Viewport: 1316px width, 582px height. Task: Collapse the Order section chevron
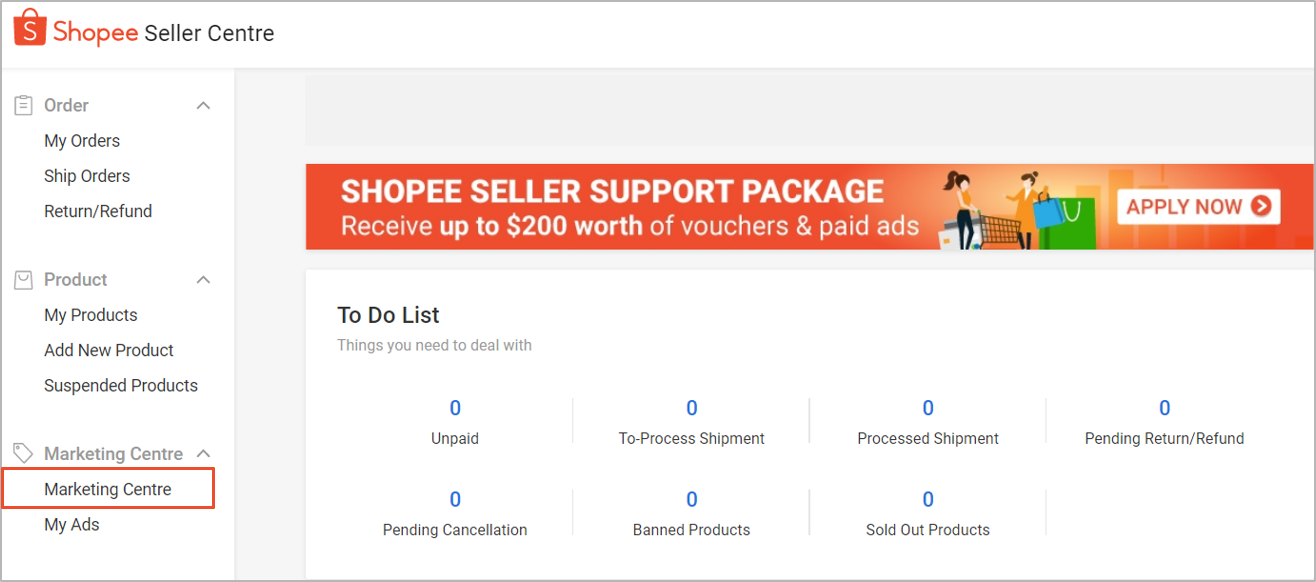click(x=203, y=105)
